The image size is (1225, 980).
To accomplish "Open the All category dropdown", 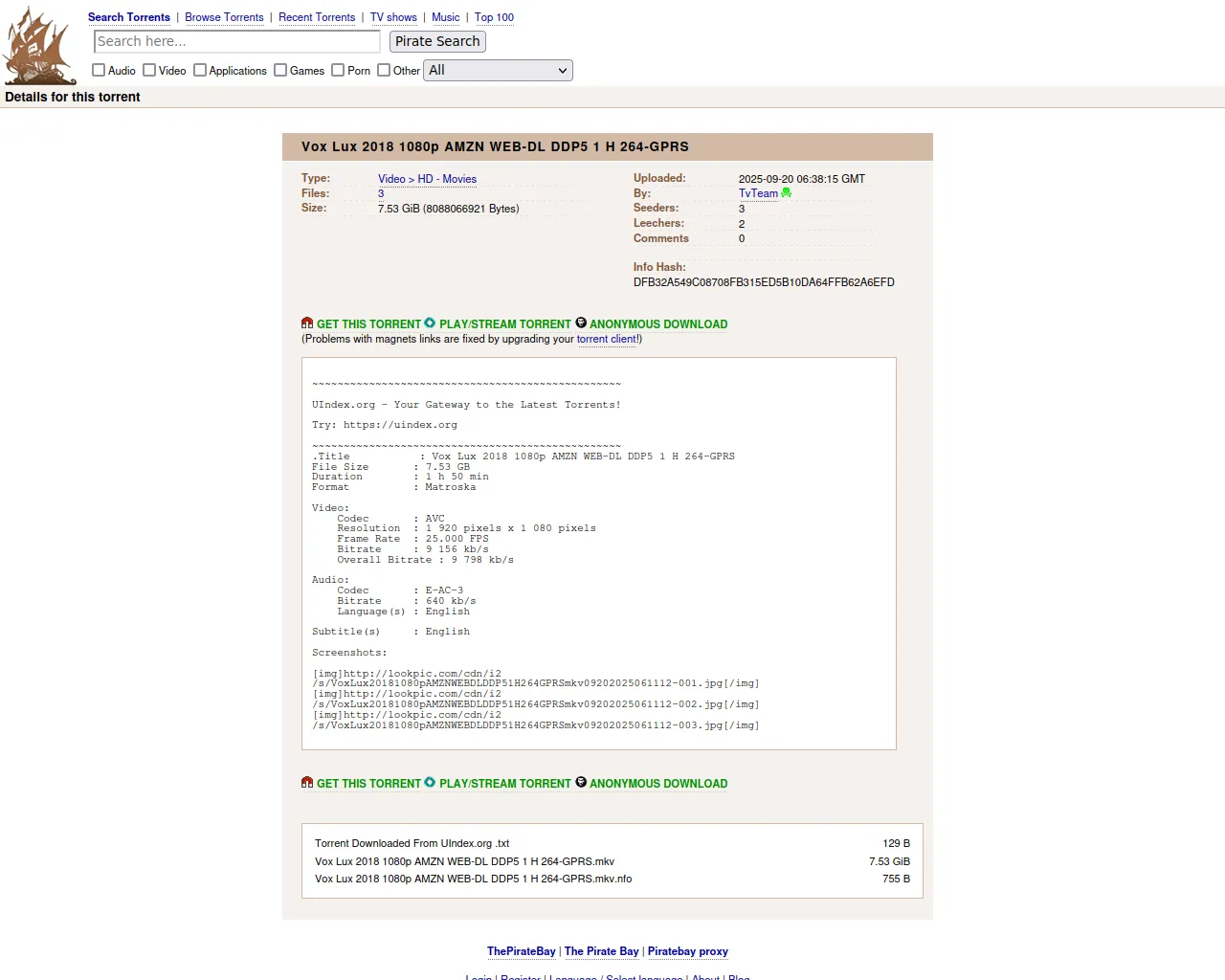I will [x=498, y=70].
